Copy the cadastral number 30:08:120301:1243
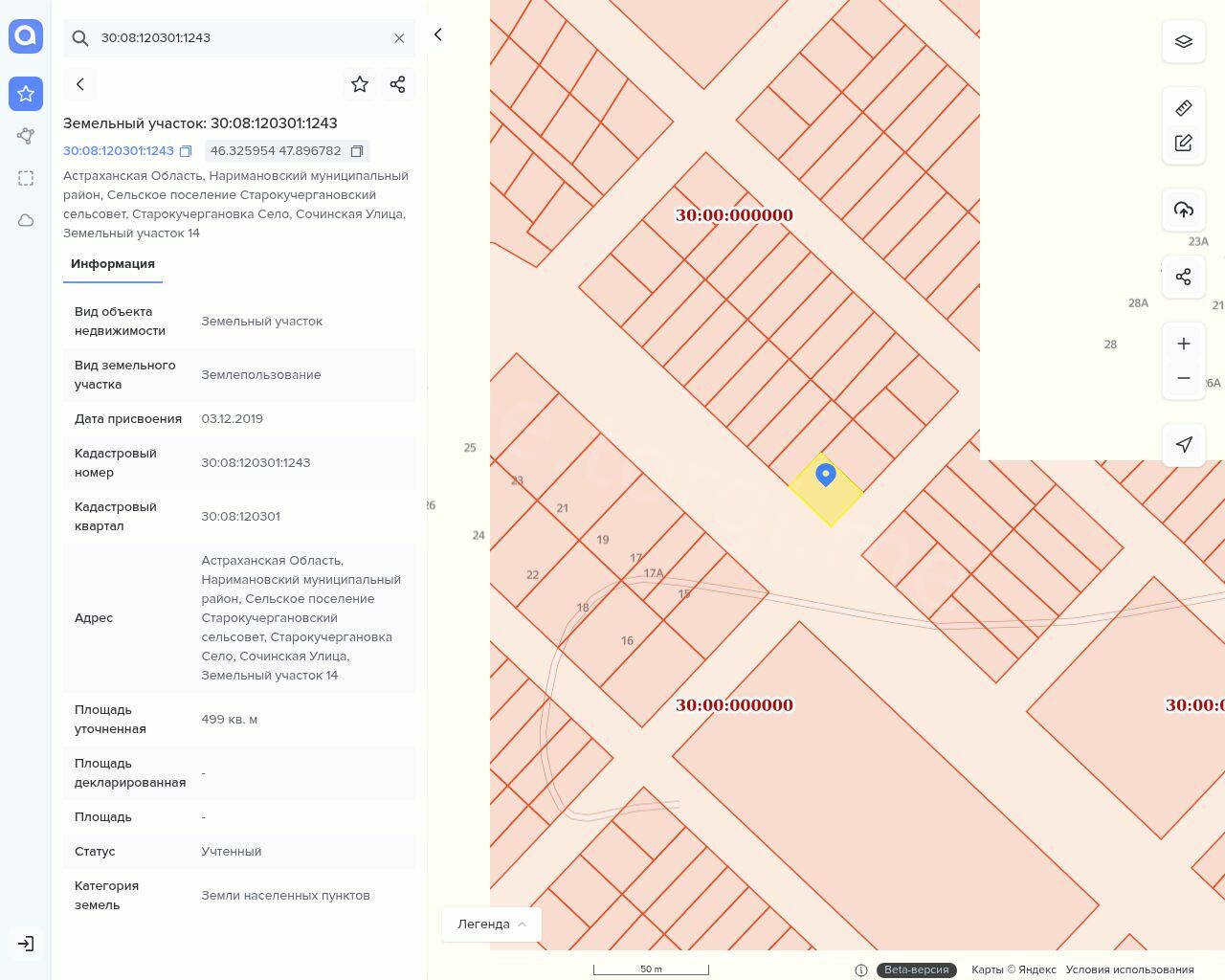The width and height of the screenshot is (1225, 980). tap(186, 151)
